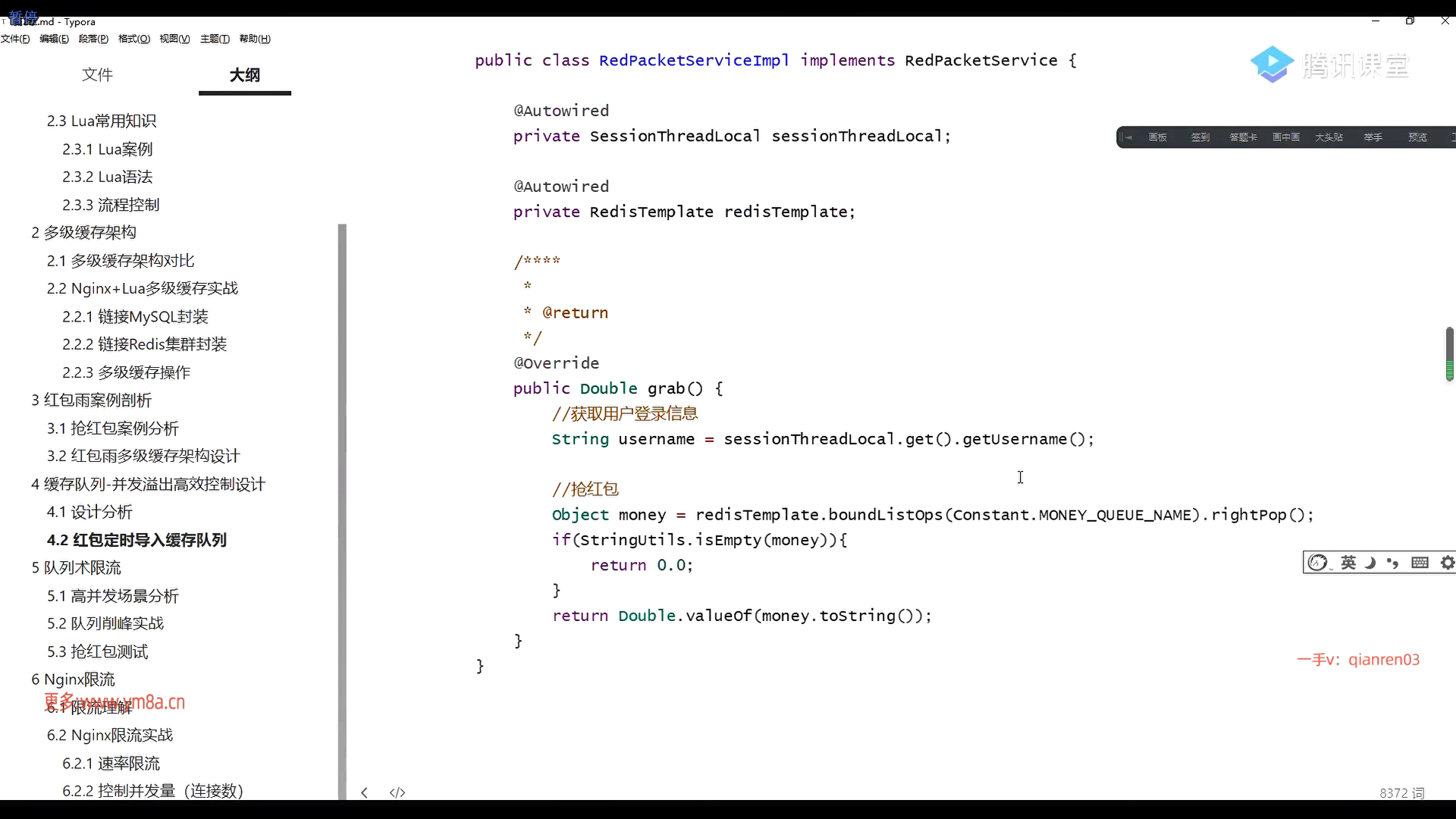Screen dimensions: 1456x819
Task: Open the 段落 menu dropdown
Action: pos(93,39)
